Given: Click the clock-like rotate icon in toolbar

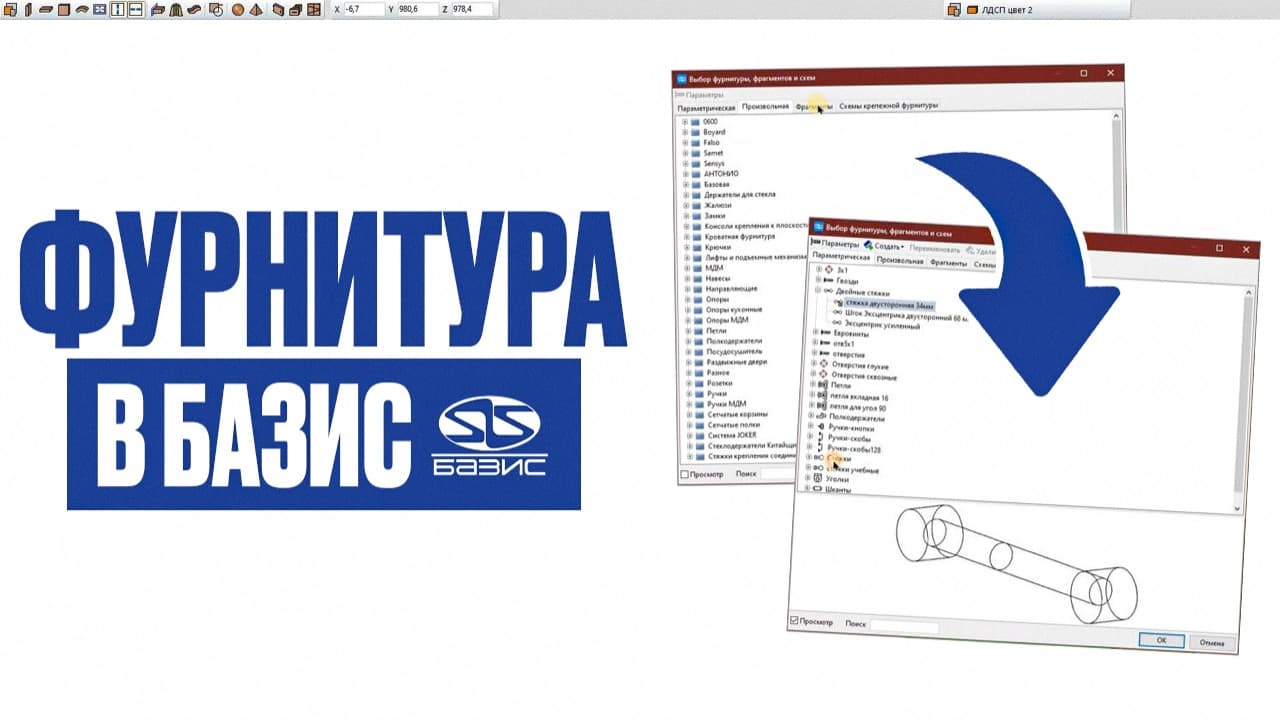Looking at the screenshot, I should coord(216,9).
